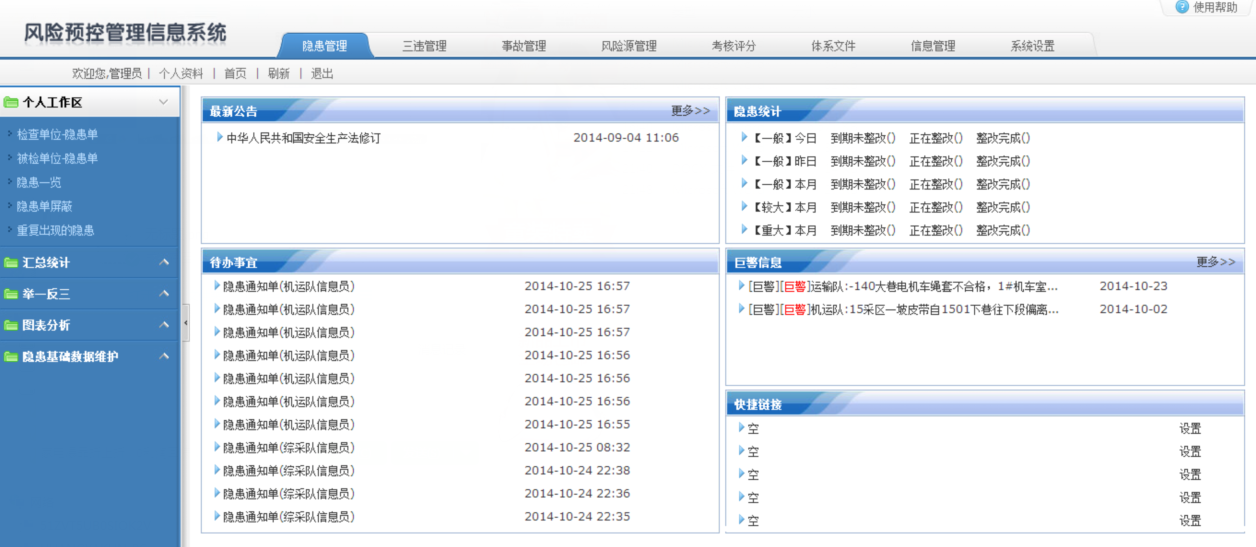Image resolution: width=1256 pixels, height=547 pixels.
Task: Open 巨警 entry for 运输队 -140大巷电机车
Action: pos(903,286)
